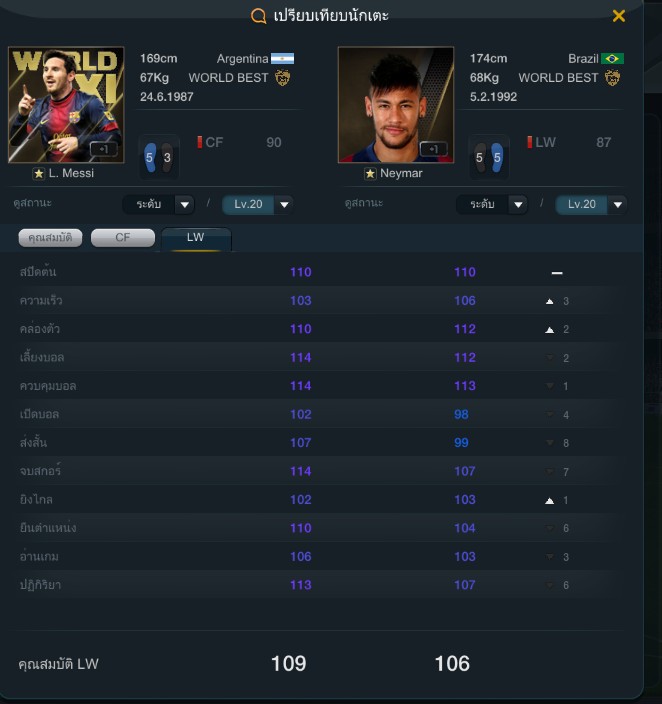
Task: Switch to the CF position tab
Action: coord(123,238)
